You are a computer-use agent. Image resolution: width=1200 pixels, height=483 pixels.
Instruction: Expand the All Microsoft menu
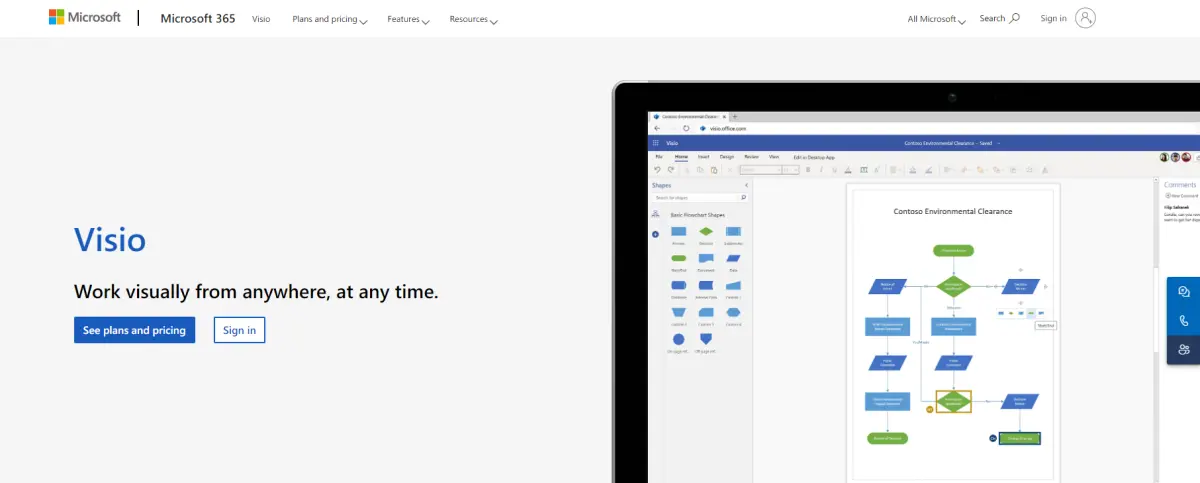coord(936,19)
